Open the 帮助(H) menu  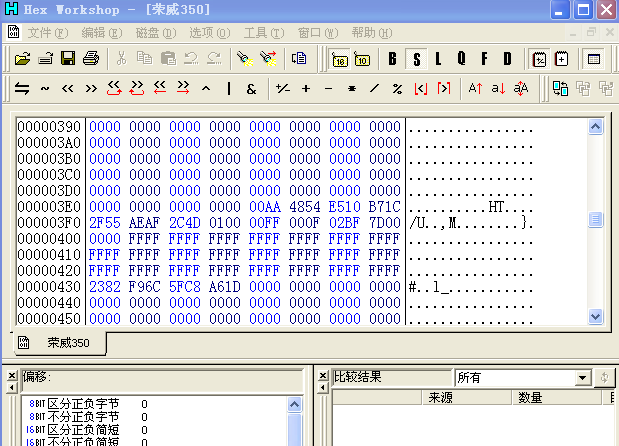coord(372,33)
